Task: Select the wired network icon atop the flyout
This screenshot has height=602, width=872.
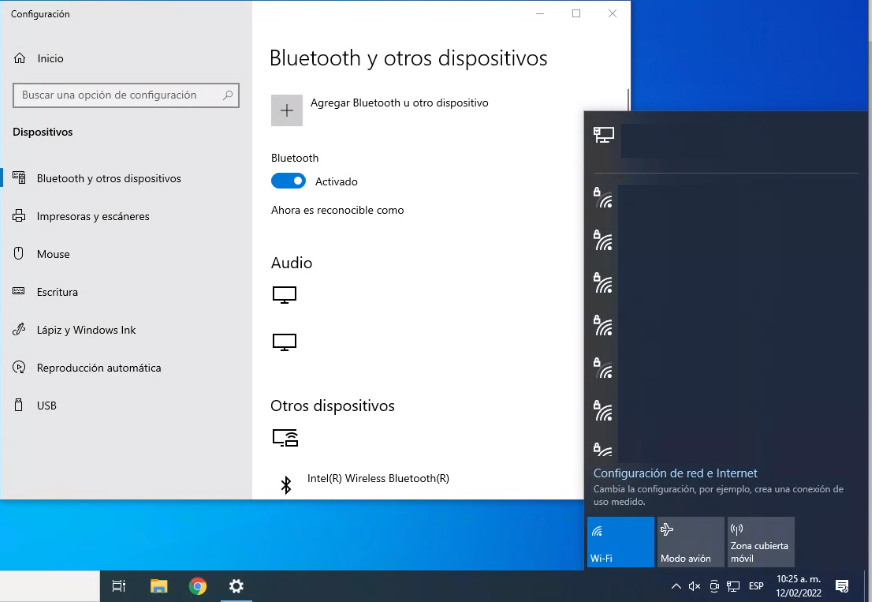Action: 603,135
